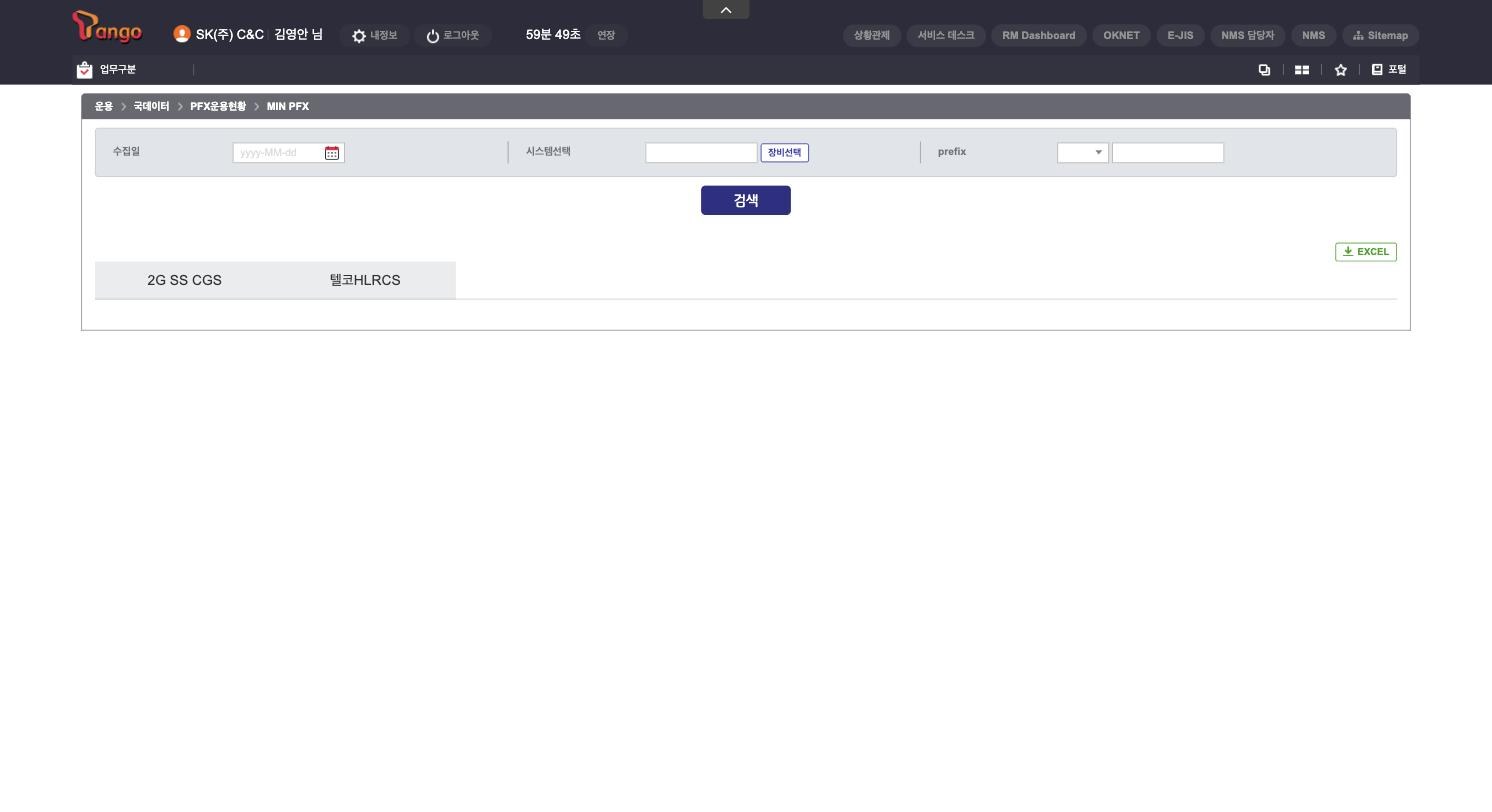Focus the 수집일 date input field
Viewport: 1492px width, 812px height.
(x=278, y=153)
